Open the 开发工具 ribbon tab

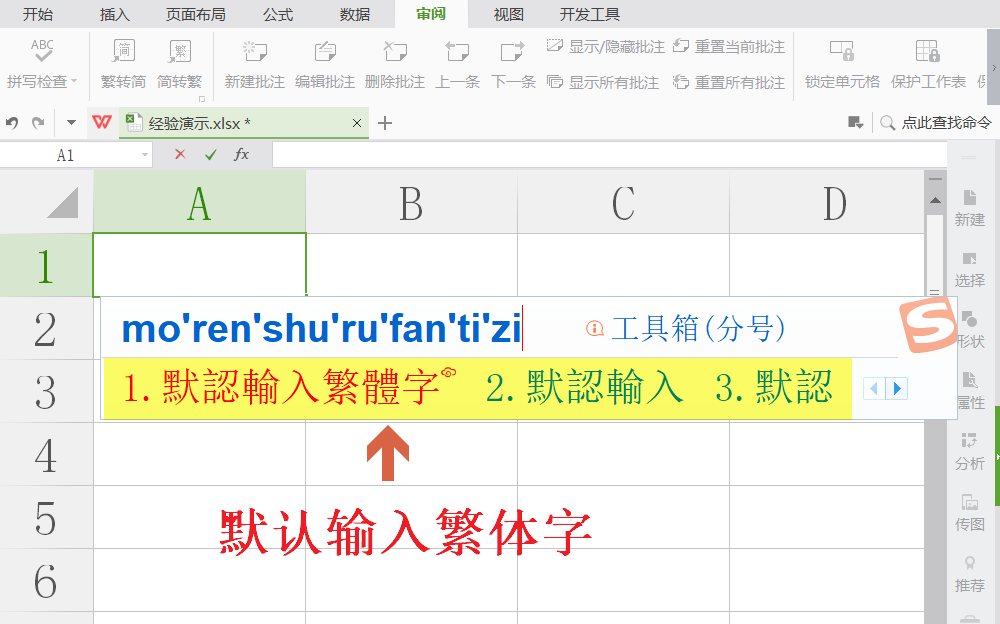589,14
